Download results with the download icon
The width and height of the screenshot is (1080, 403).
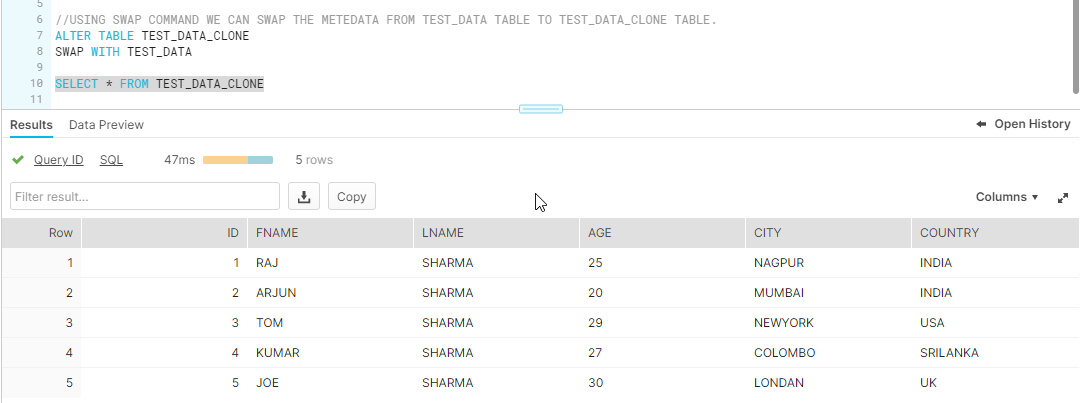(x=304, y=196)
